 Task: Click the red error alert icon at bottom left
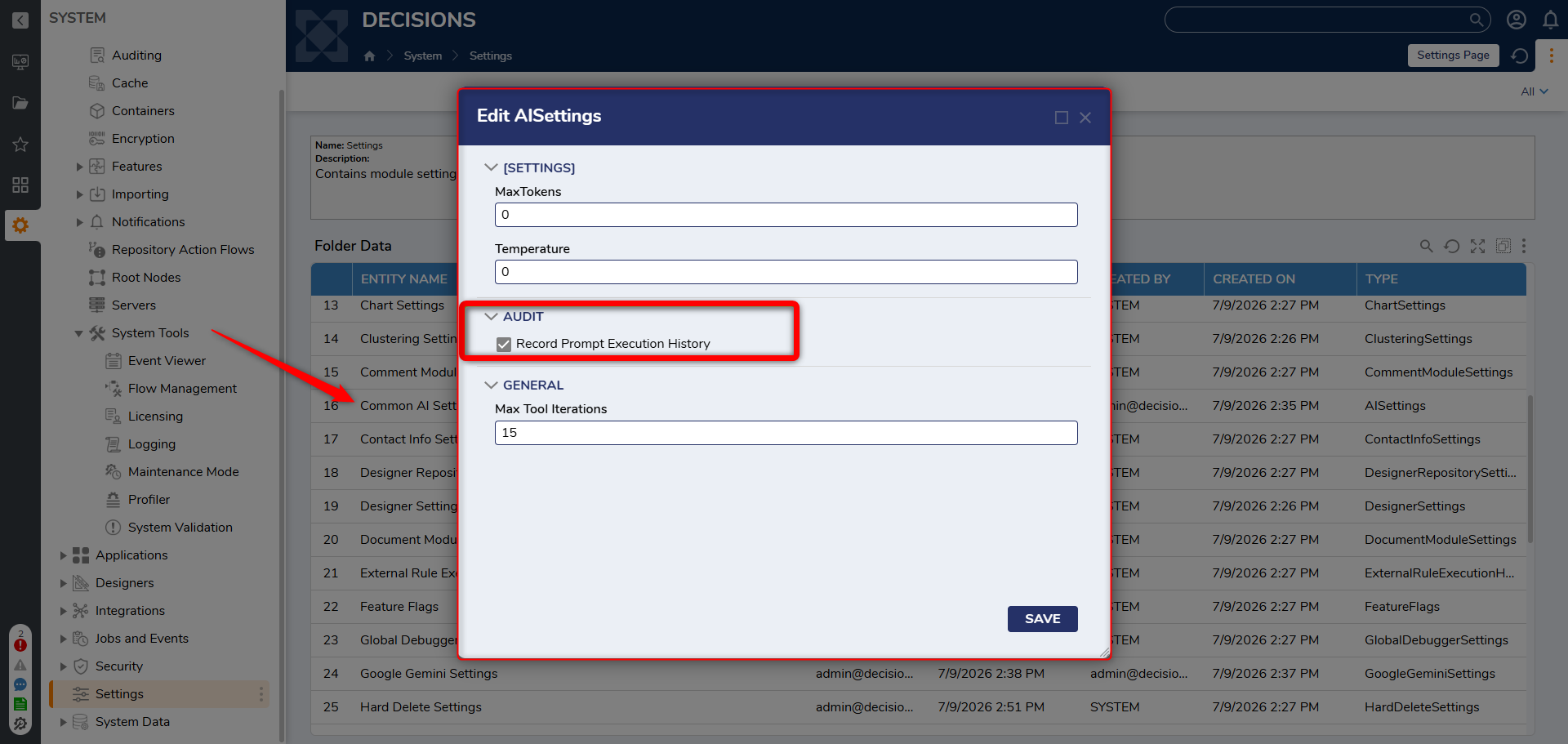(20, 645)
